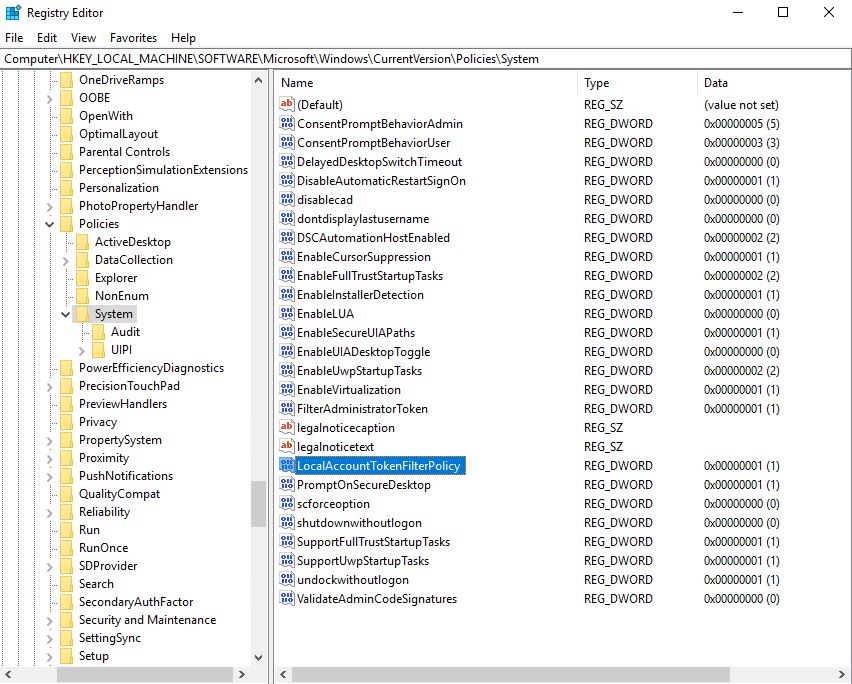The width and height of the screenshot is (852, 684).
Task: Click the legalnoticetext string icon
Action: pyautogui.click(x=286, y=447)
